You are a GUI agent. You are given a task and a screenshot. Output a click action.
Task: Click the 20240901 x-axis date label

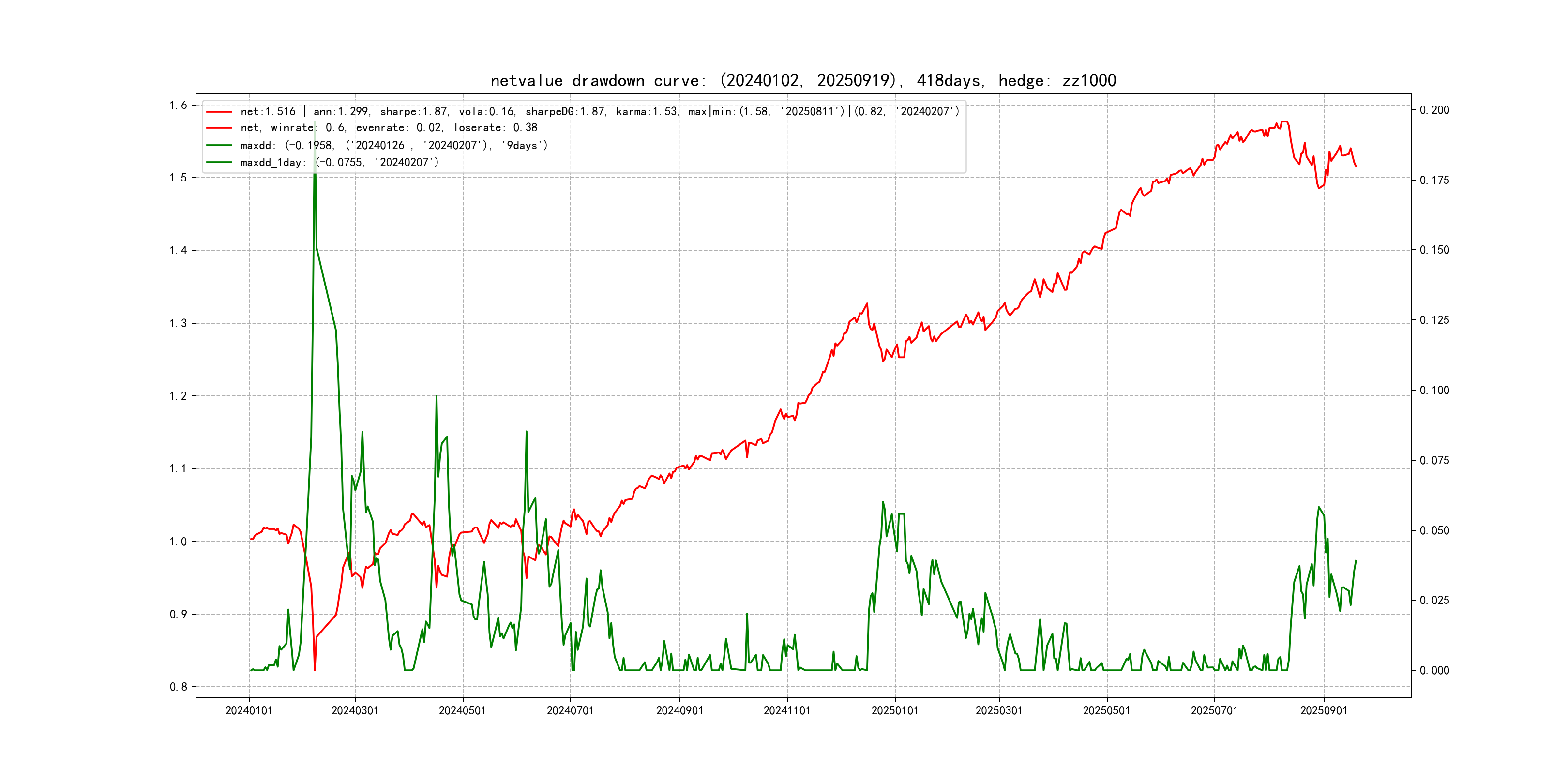point(679,711)
